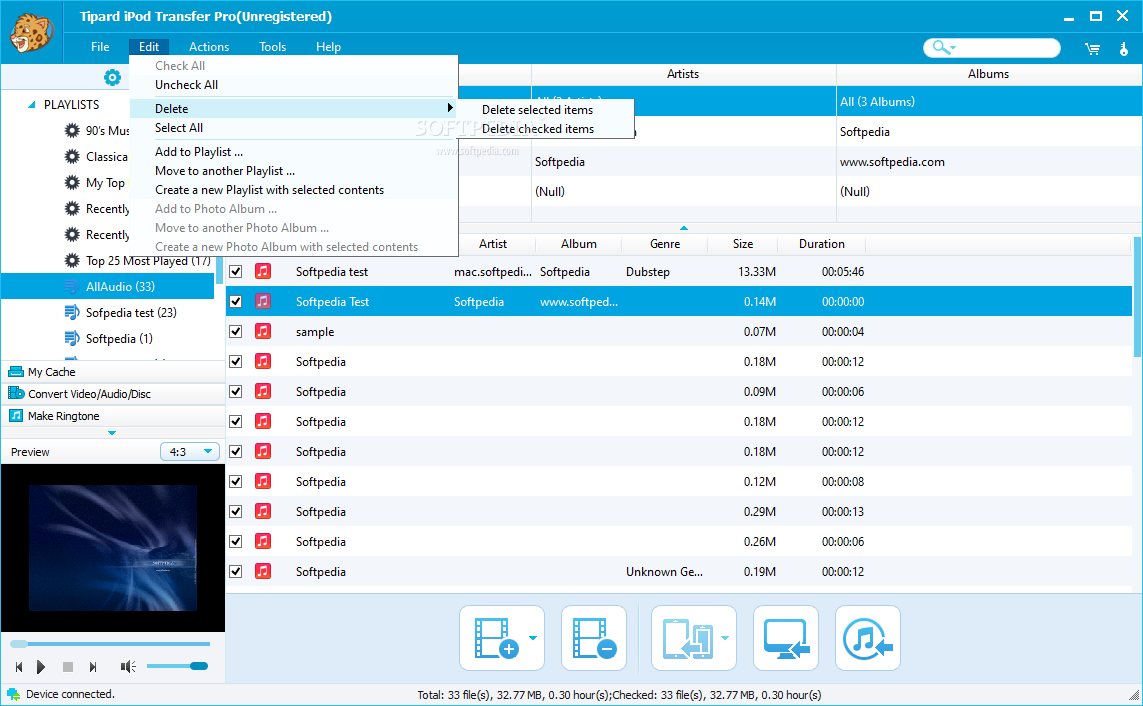Open the 4:3 aspect ratio dropdown
This screenshot has width=1143, height=706.
click(x=190, y=452)
